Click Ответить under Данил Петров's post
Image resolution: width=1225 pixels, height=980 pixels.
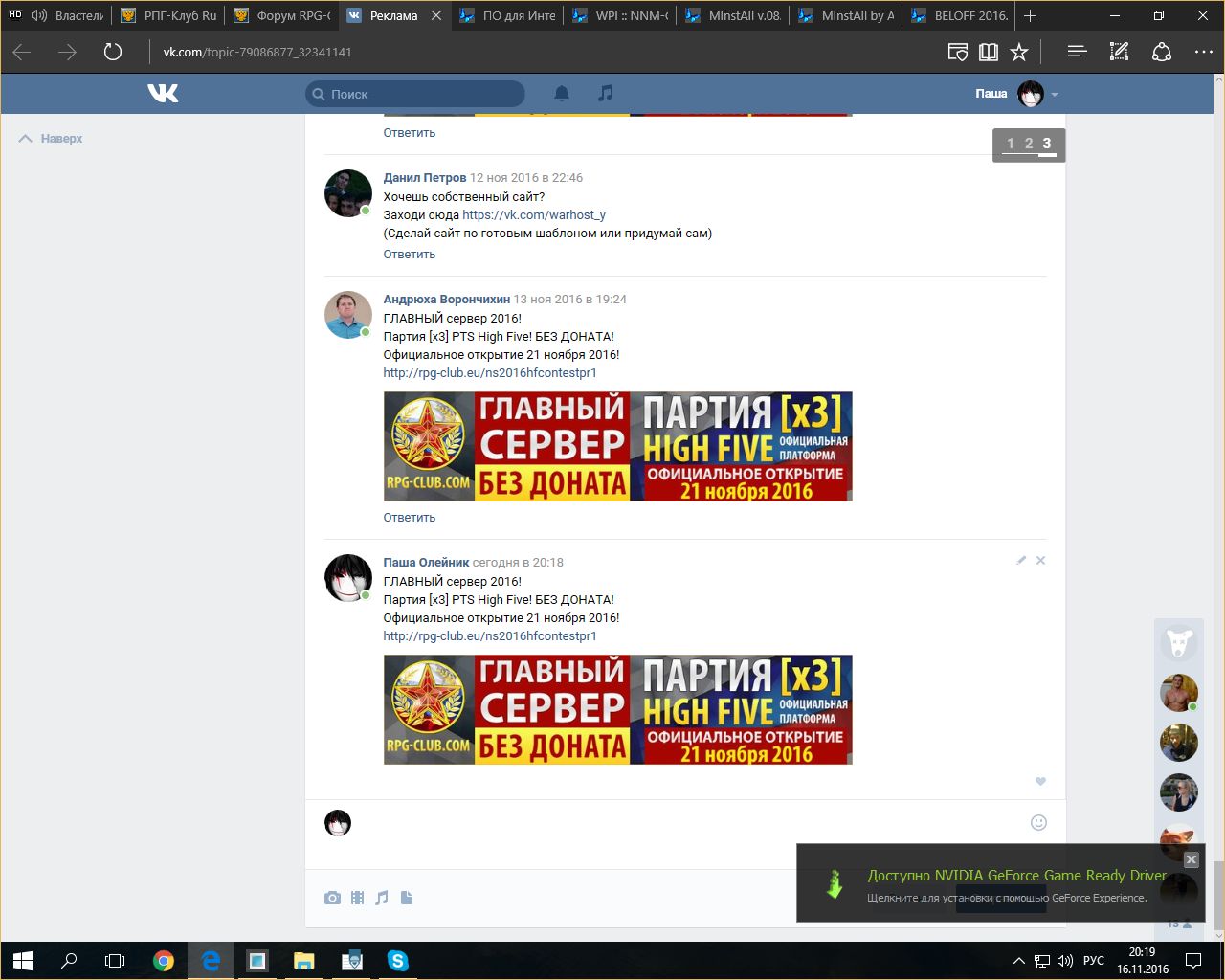tap(409, 255)
